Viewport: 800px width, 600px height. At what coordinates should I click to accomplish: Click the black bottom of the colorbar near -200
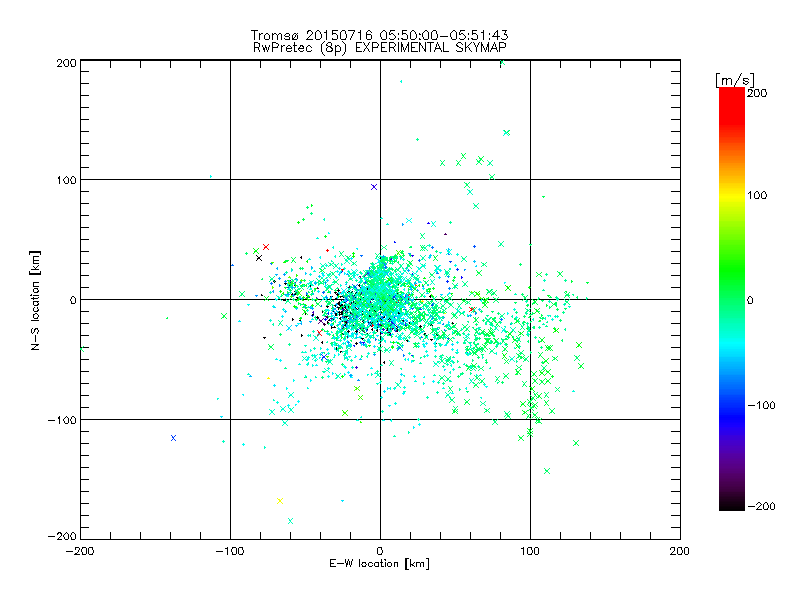pyautogui.click(x=732, y=503)
